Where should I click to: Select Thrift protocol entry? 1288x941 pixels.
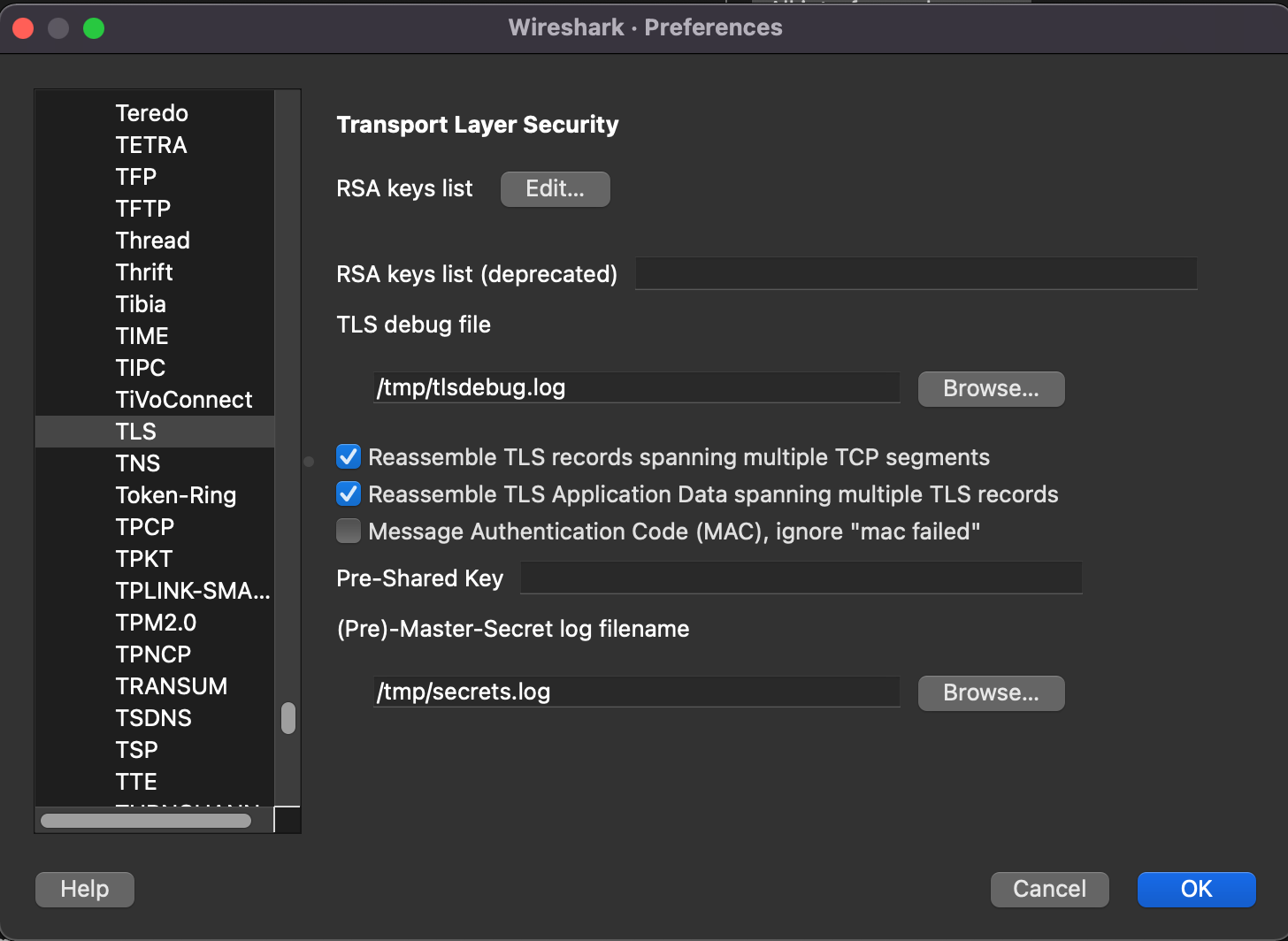[x=155, y=272]
